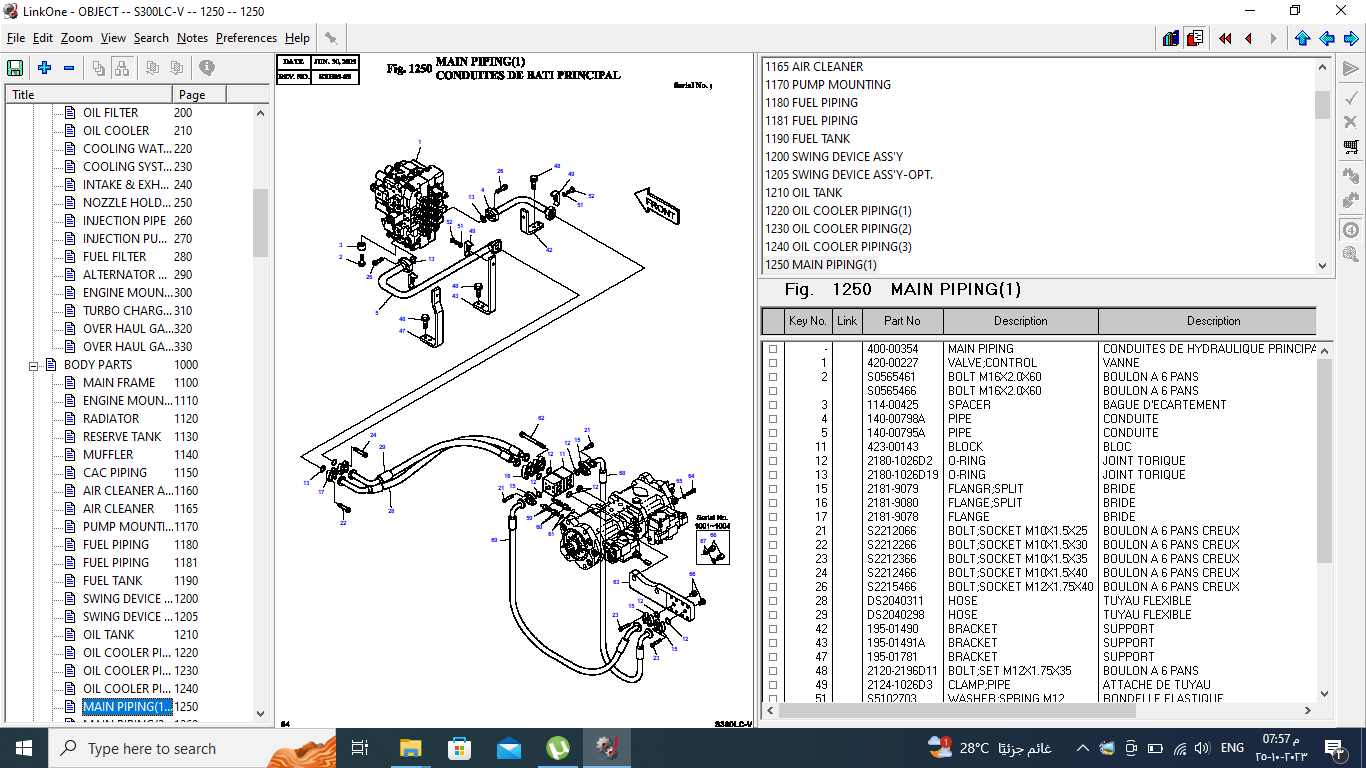Click the gray checkmark icon in right sidebar
This screenshot has width=1366, height=768.
[1351, 97]
